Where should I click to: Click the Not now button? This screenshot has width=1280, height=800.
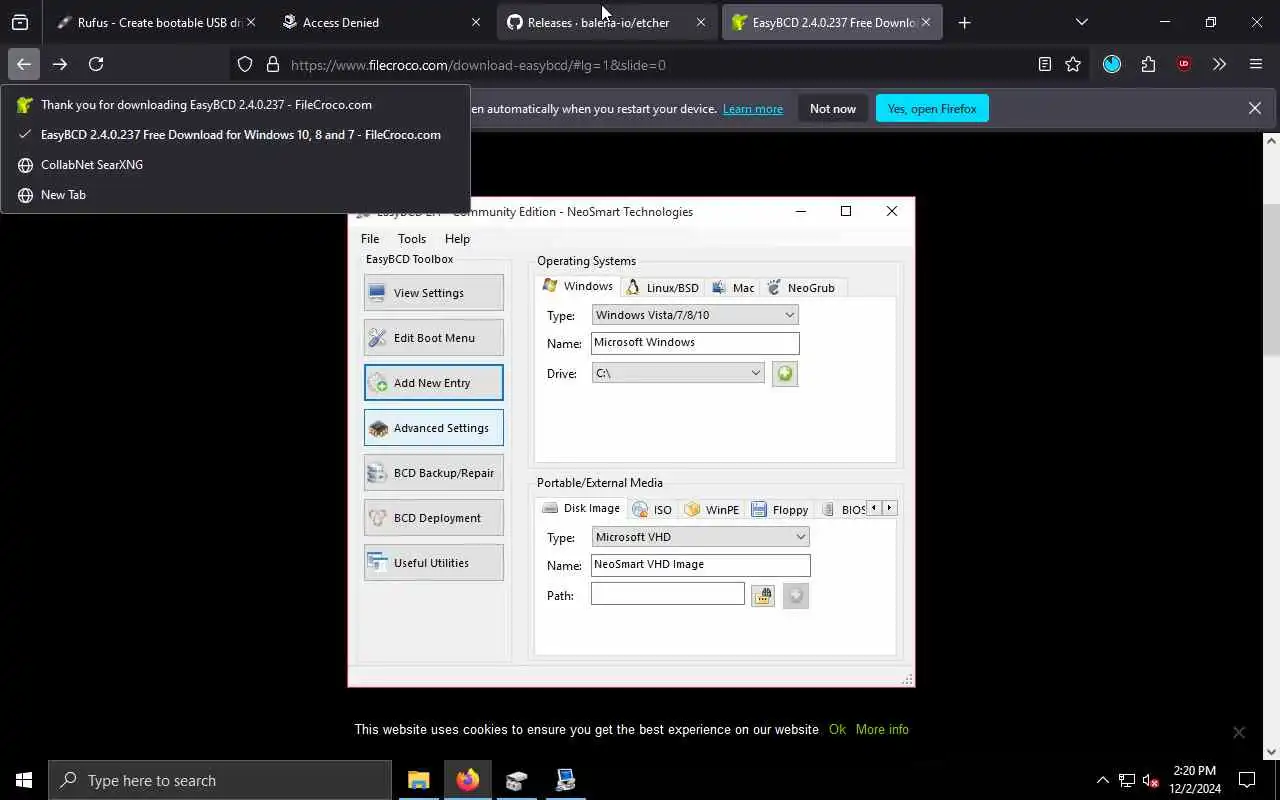[833, 109]
